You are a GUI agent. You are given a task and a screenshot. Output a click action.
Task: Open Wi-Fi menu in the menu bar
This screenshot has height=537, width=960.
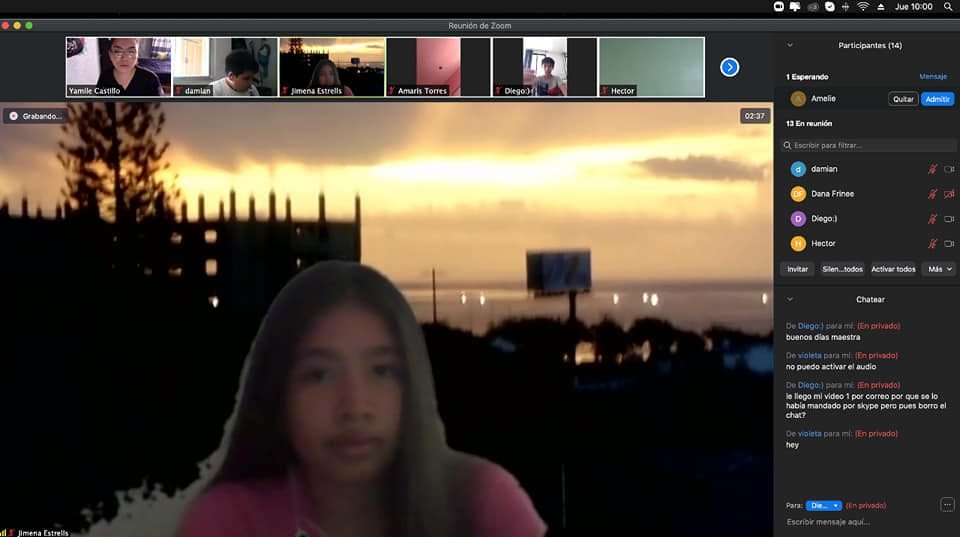tap(863, 7)
